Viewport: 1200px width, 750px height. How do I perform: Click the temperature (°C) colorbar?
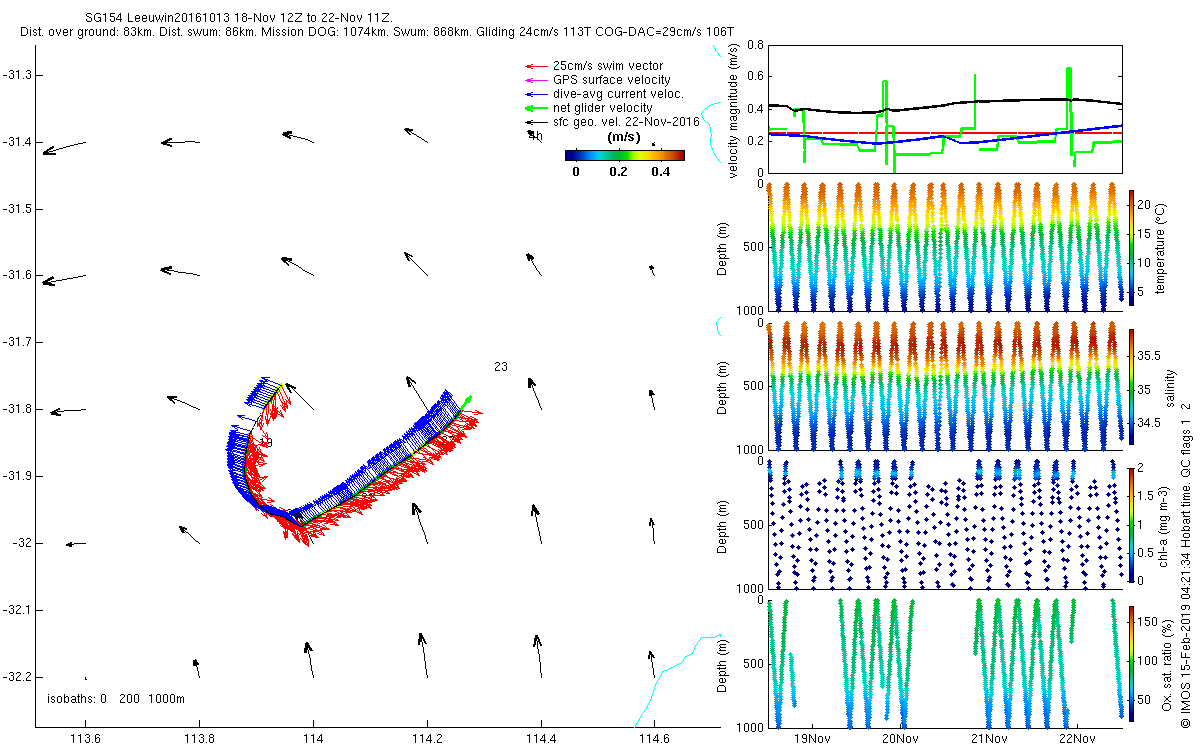[x=1132, y=245]
